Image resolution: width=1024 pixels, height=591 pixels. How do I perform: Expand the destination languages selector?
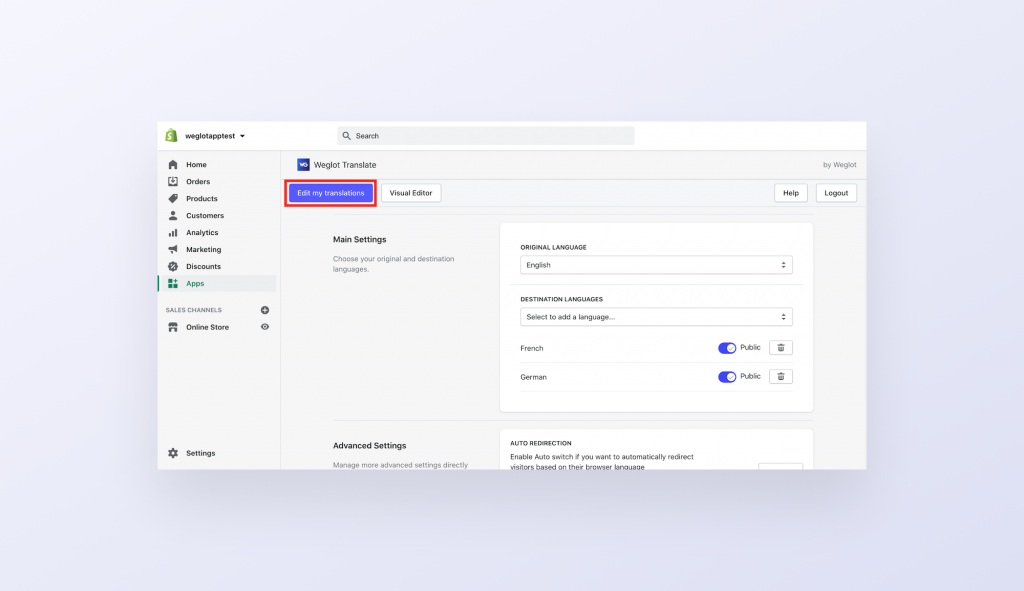[x=656, y=317]
